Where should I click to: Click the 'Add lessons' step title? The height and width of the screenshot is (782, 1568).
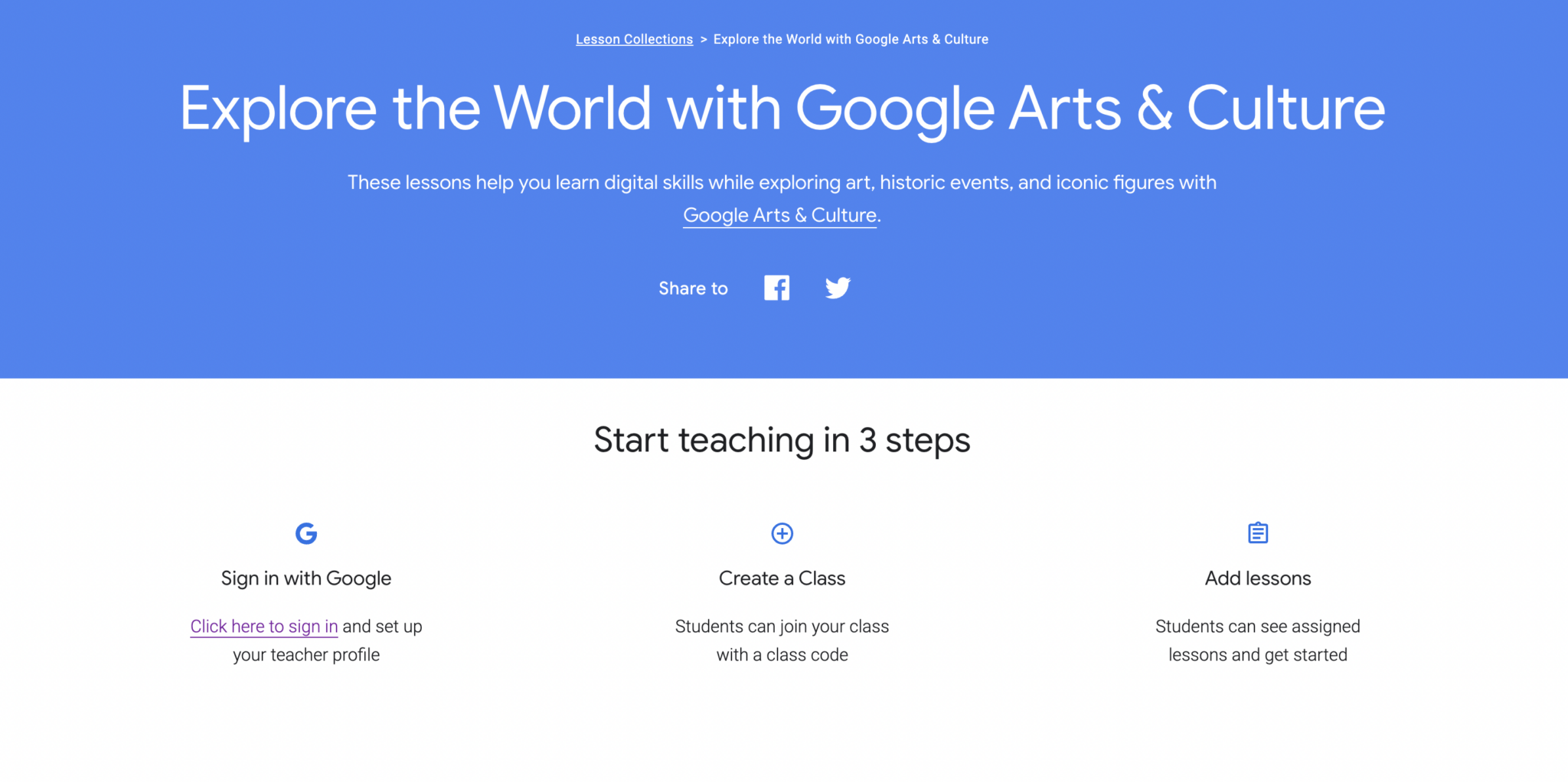[x=1258, y=578]
